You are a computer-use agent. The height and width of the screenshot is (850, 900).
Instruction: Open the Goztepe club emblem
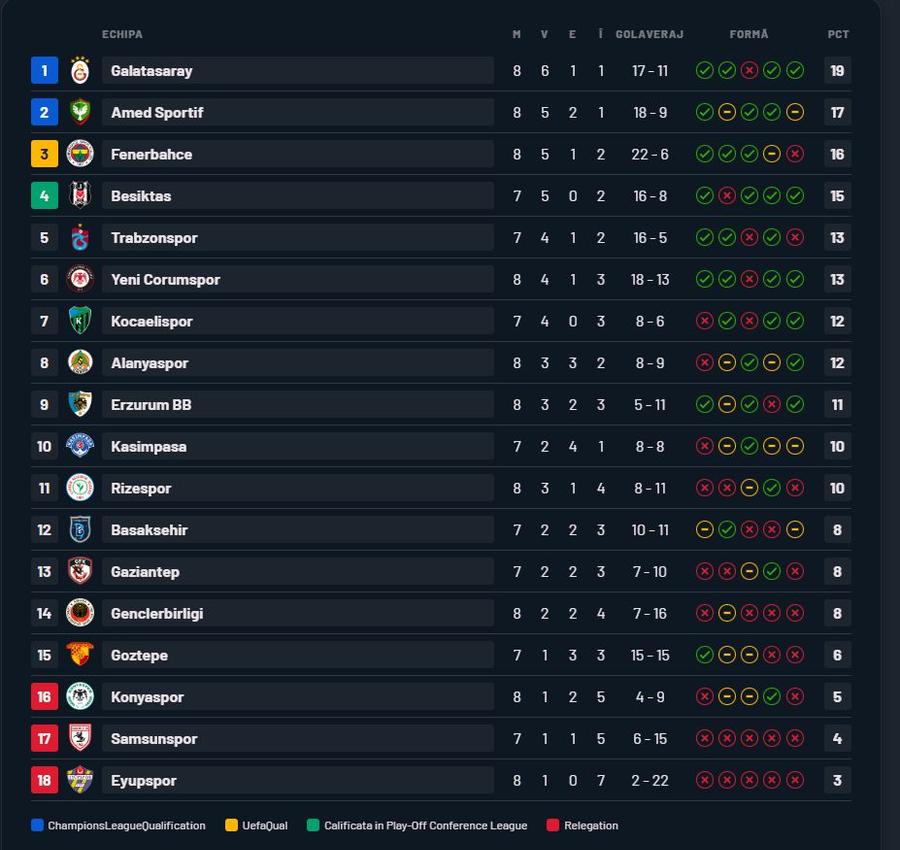80,655
